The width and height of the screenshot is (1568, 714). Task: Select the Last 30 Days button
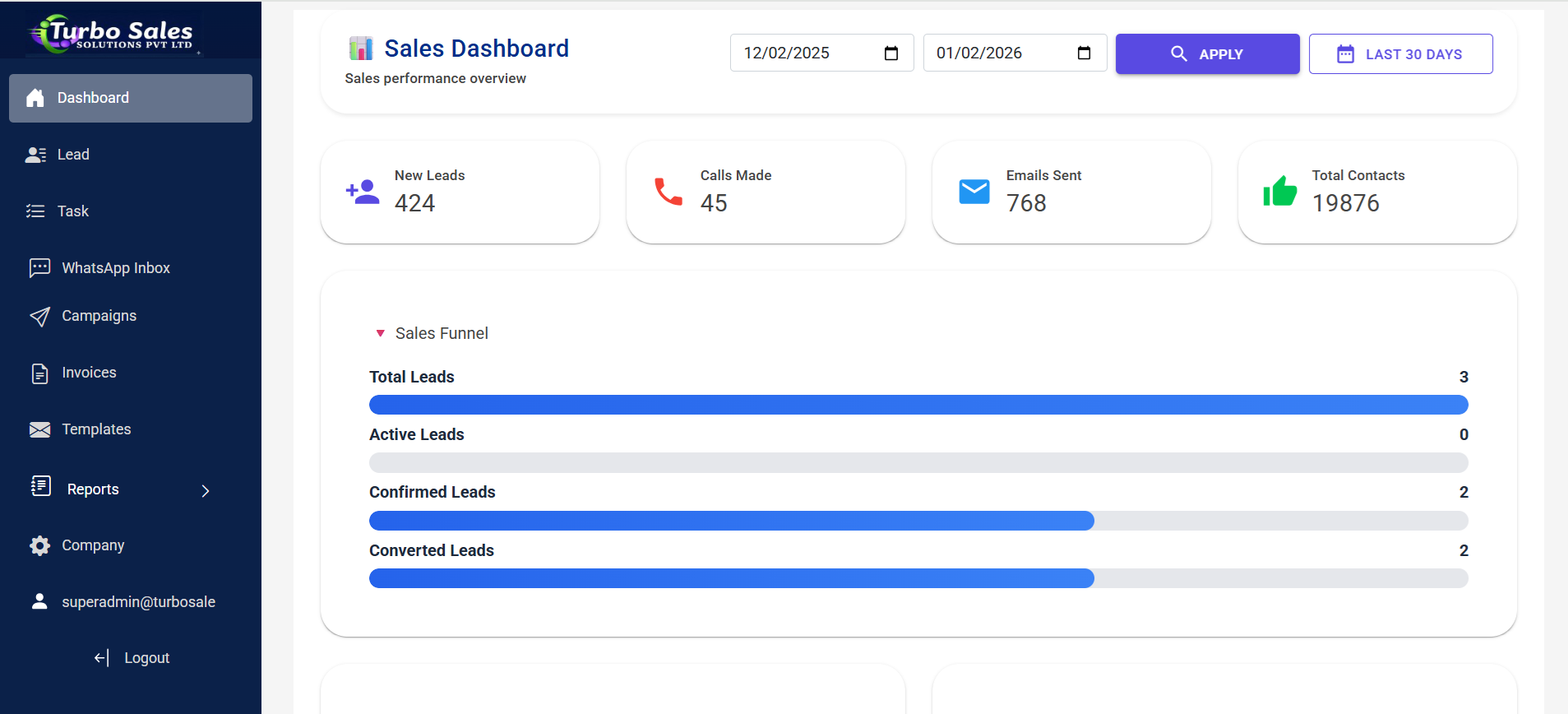(x=1400, y=54)
